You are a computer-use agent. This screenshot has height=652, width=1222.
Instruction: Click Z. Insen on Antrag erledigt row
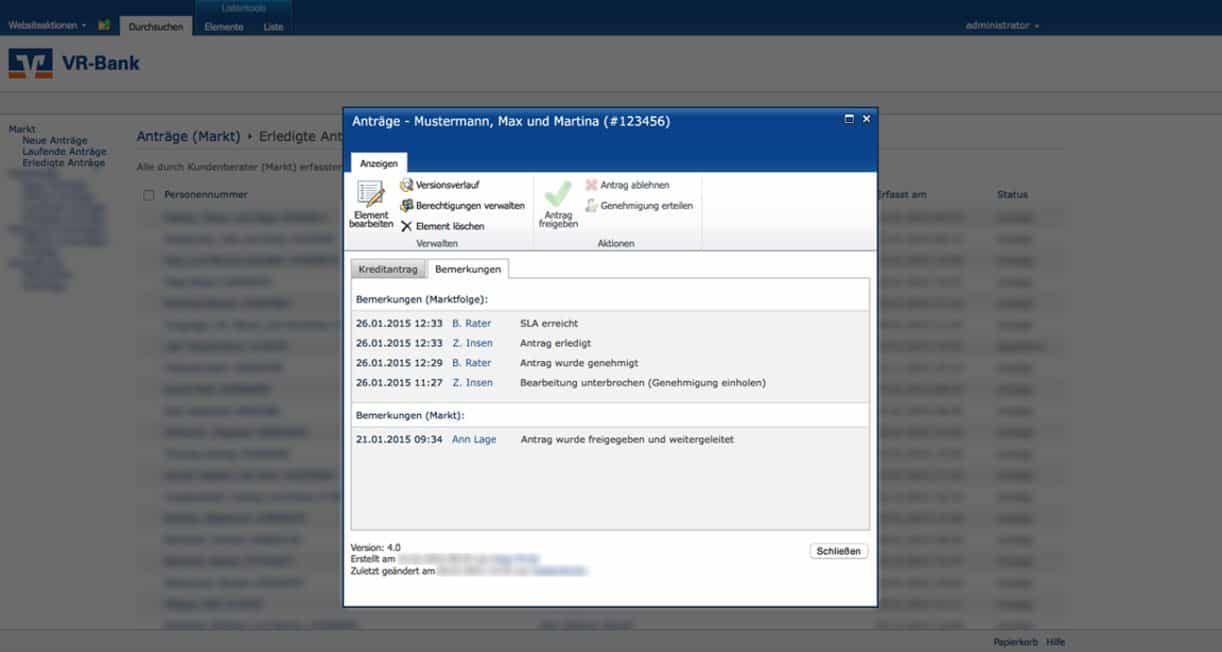pos(472,343)
